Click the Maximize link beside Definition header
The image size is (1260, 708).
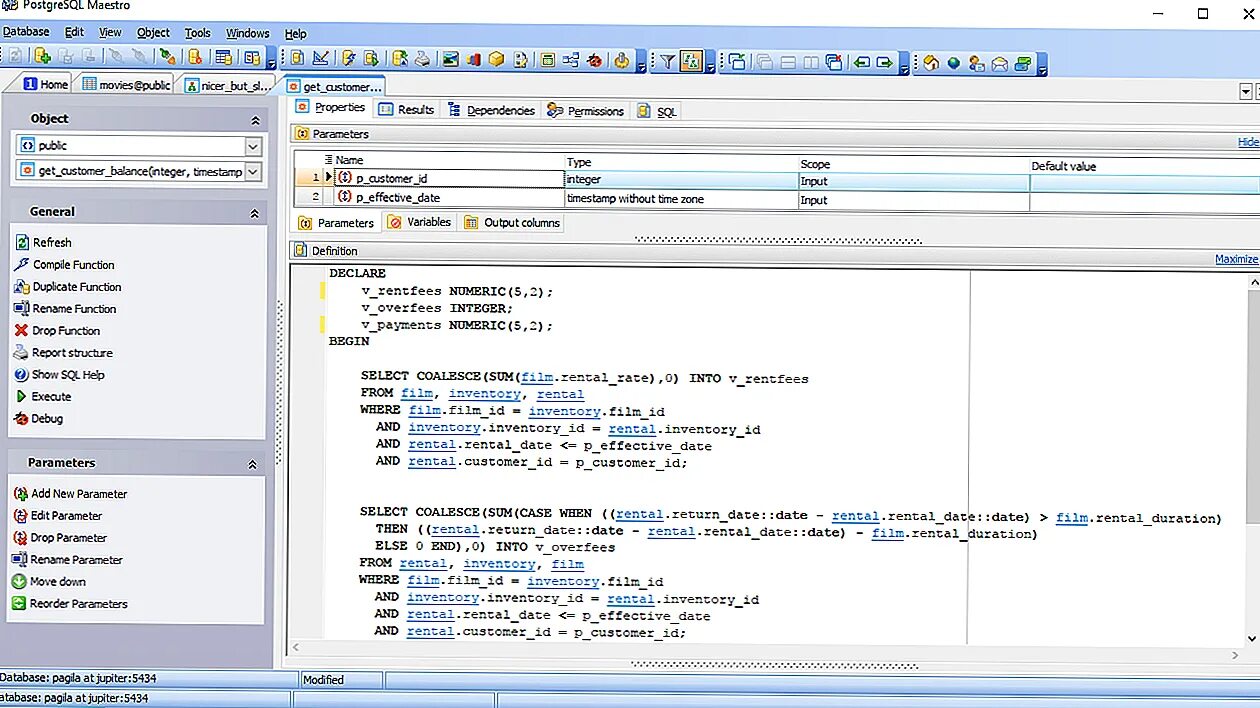point(1237,259)
